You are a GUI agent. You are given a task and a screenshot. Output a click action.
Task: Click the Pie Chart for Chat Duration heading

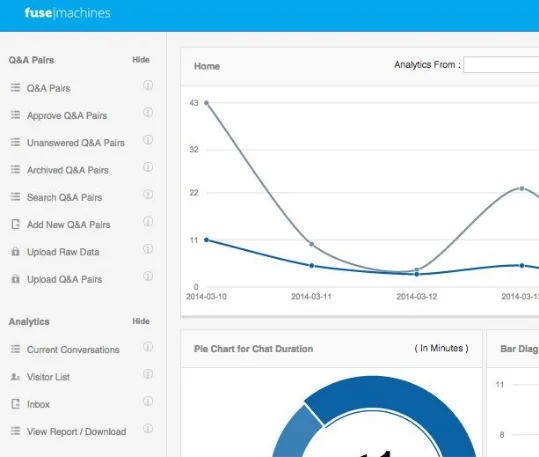click(253, 349)
